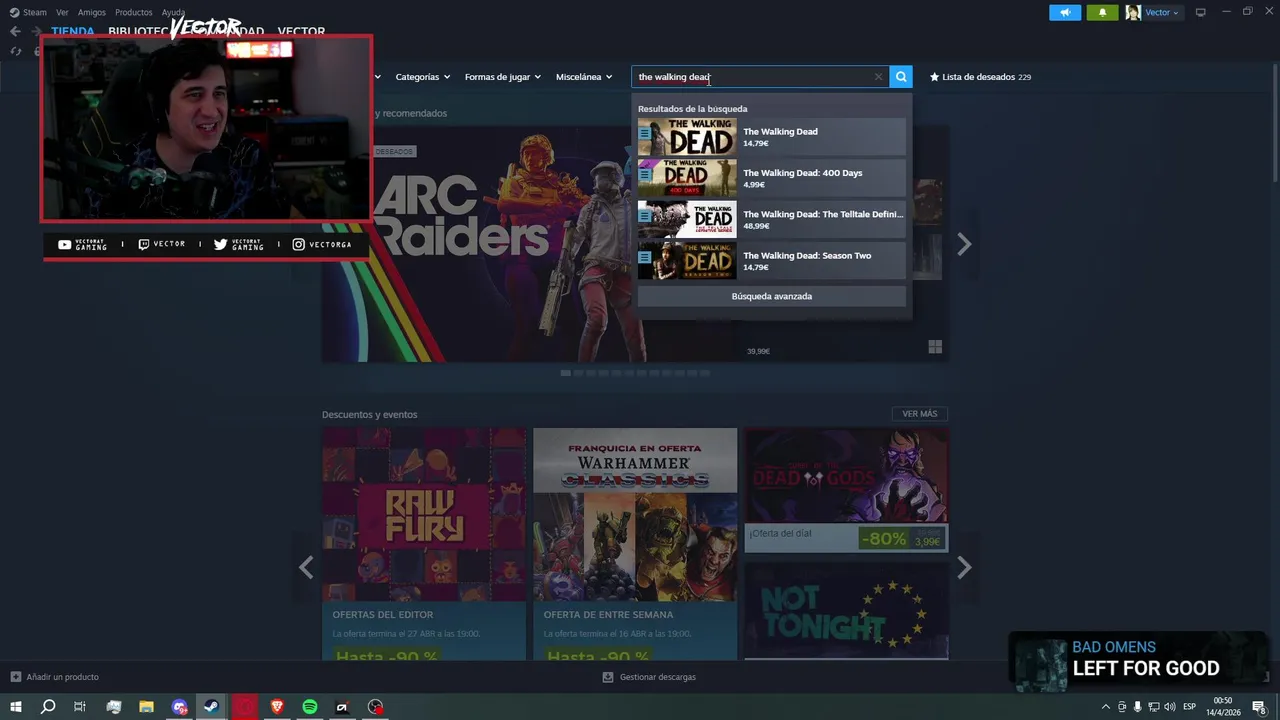Screen dimensions: 1280x720
Task: Click the magnifier search button
Action: 901,77
